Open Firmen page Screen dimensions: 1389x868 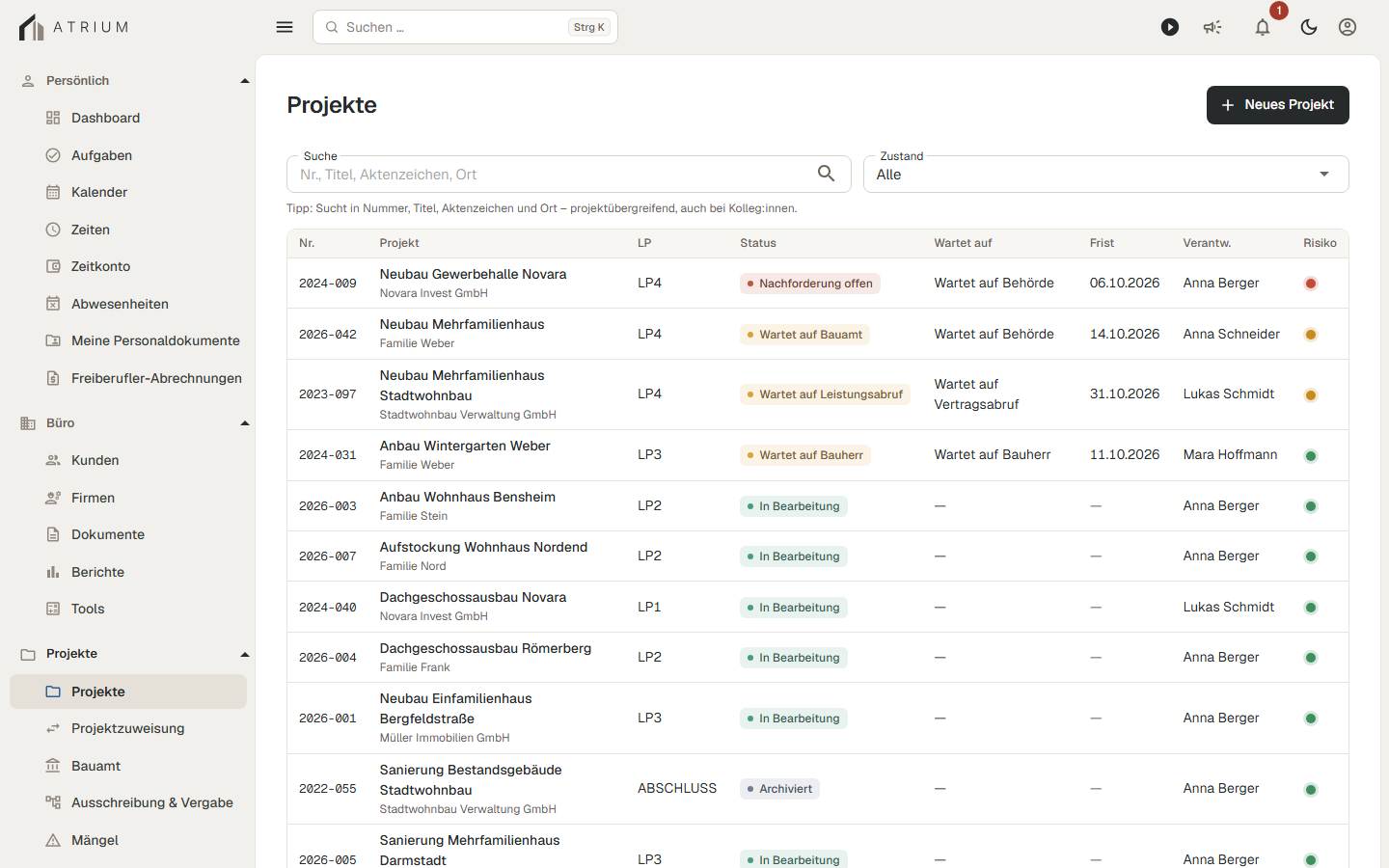pos(128,498)
